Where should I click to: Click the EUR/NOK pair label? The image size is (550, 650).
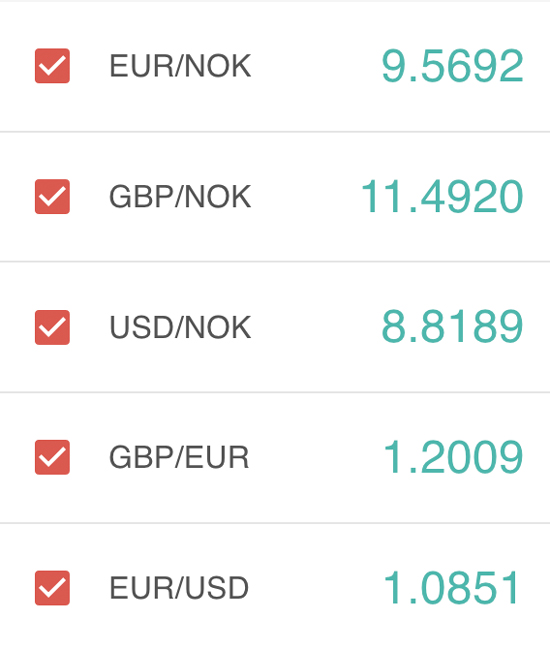tap(180, 66)
